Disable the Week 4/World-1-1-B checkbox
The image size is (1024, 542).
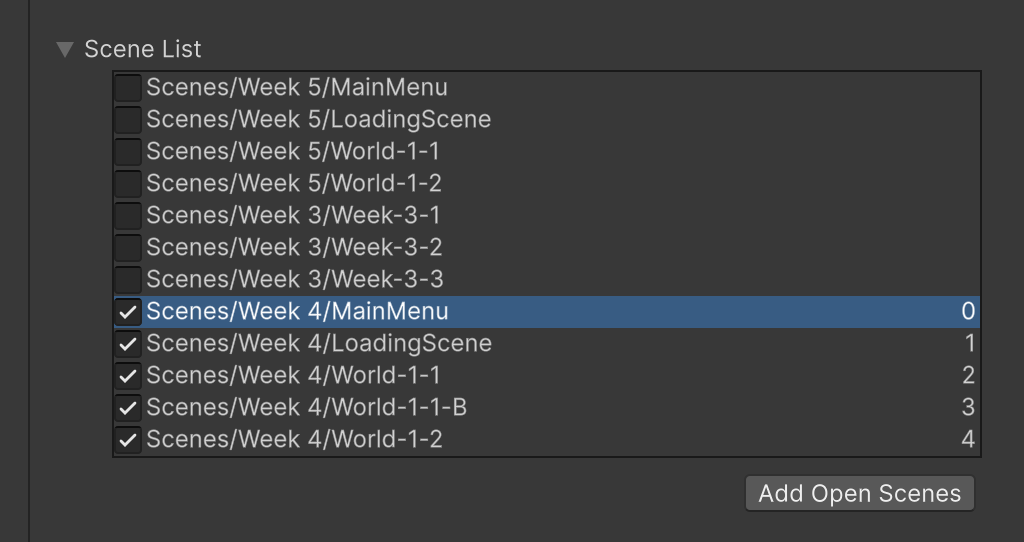pyautogui.click(x=128, y=408)
